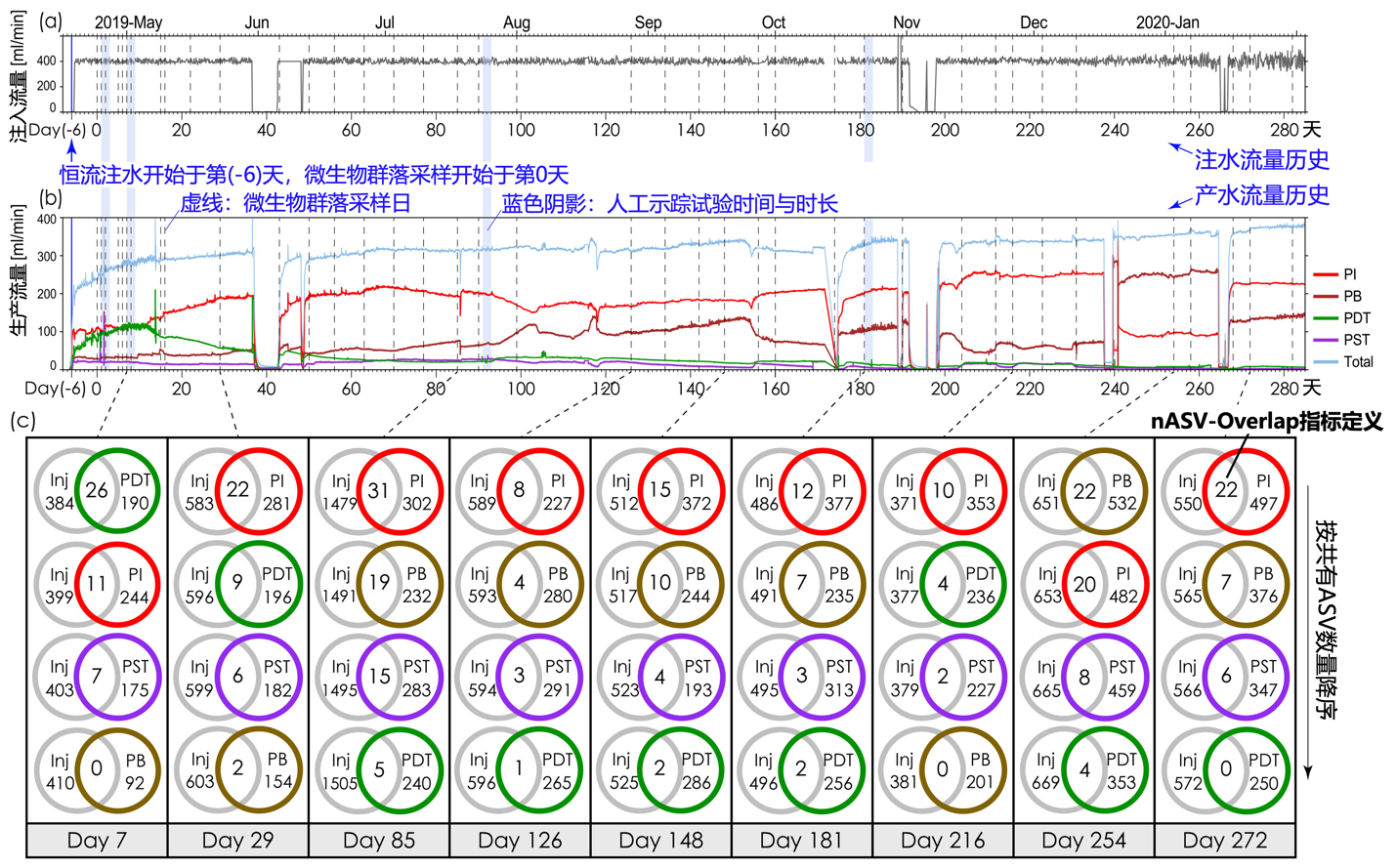Viewport: 1397px width, 868px height.
Task: Select the green PDT legend entry
Action: click(x=1356, y=318)
